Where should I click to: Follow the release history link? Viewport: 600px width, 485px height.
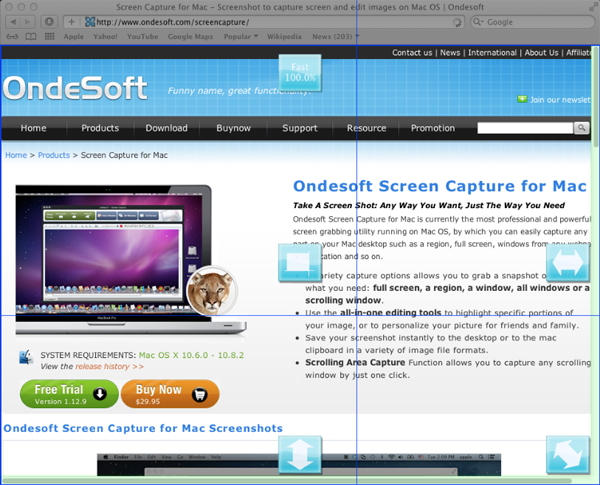(x=109, y=366)
